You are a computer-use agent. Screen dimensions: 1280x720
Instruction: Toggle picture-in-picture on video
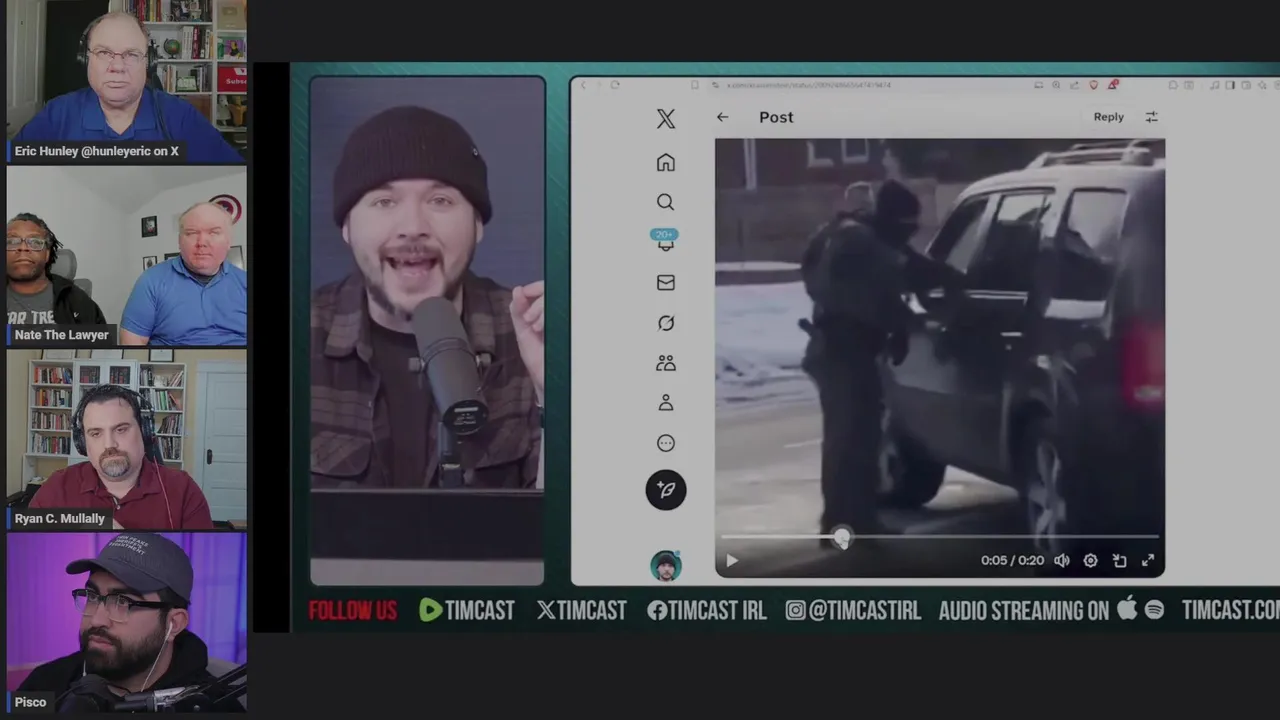tap(1120, 561)
